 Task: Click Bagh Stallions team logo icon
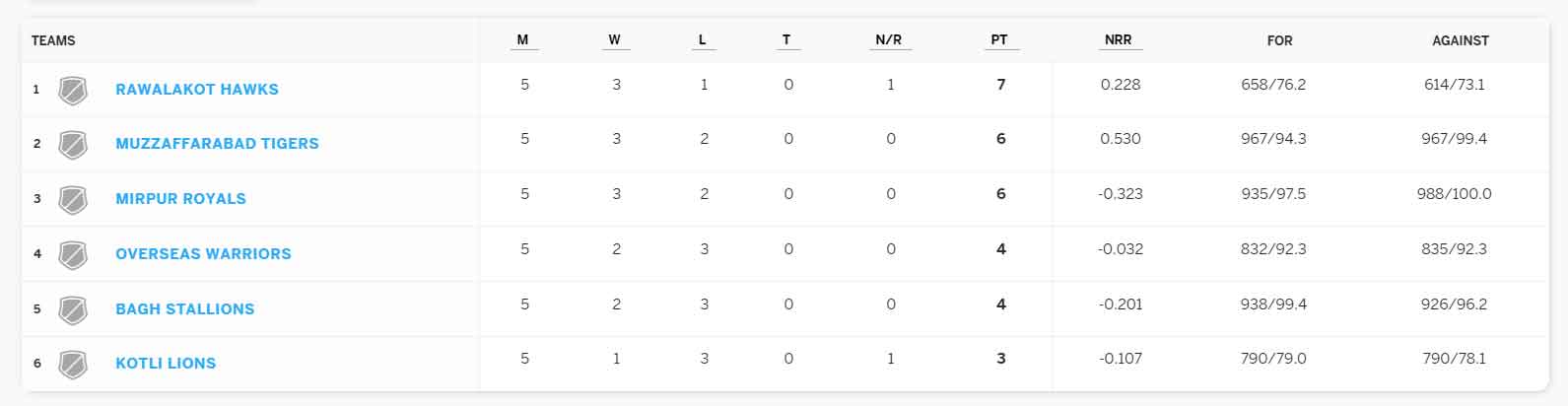[73, 310]
